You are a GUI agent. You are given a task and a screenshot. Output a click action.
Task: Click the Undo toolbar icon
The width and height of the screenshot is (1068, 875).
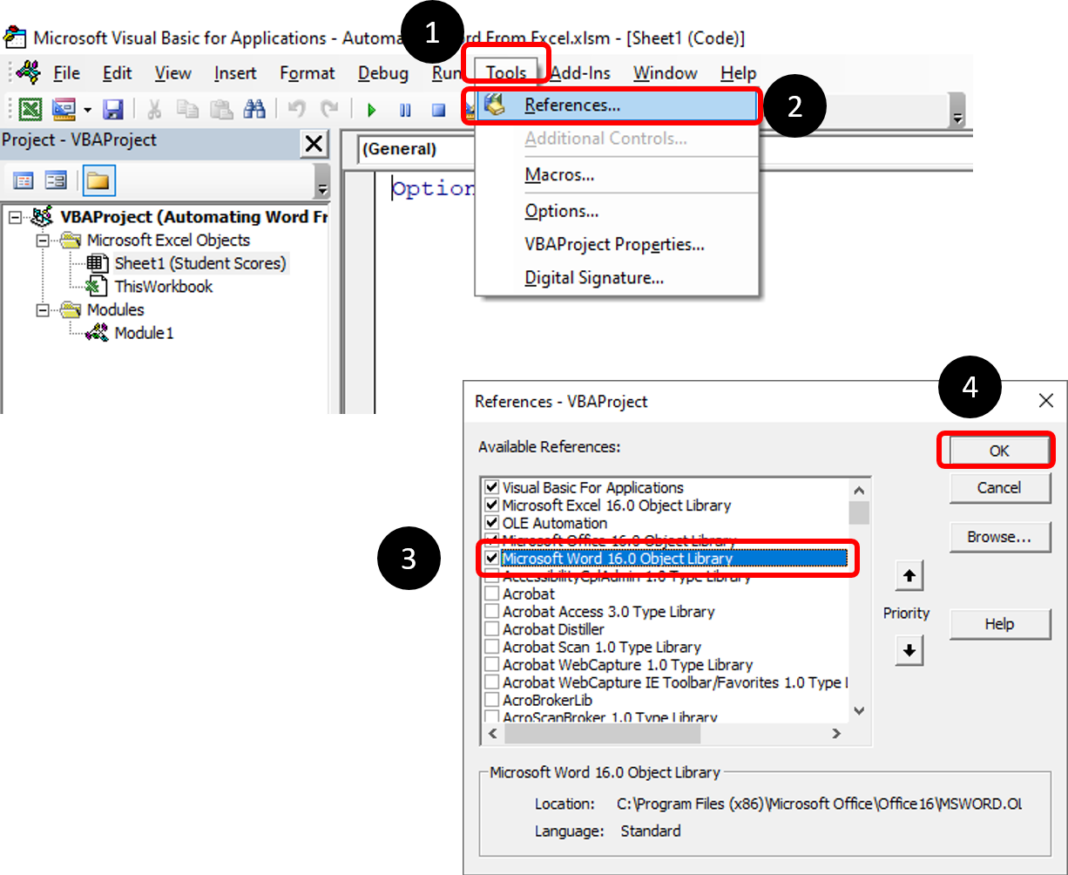[x=296, y=109]
